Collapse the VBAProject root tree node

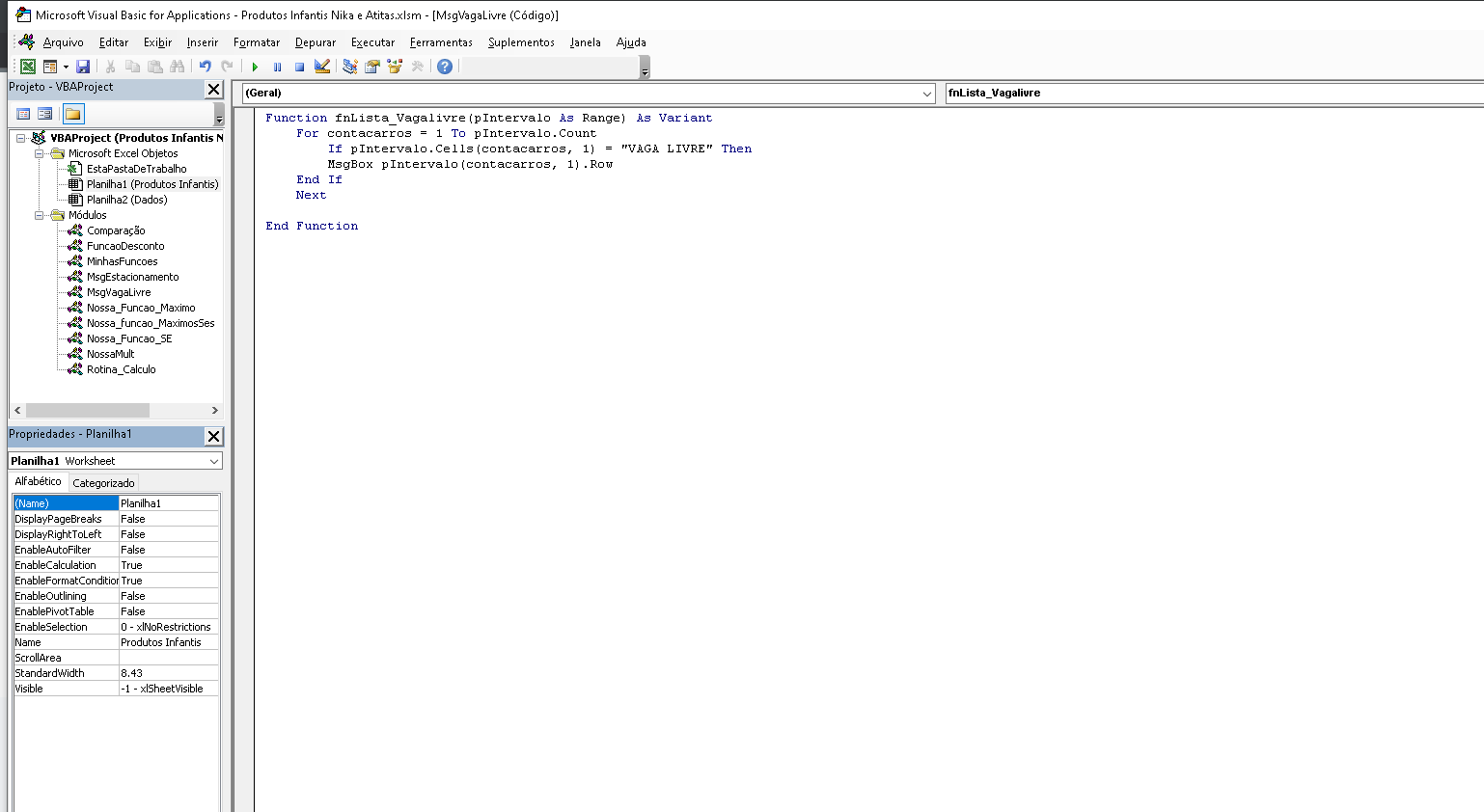click(20, 138)
